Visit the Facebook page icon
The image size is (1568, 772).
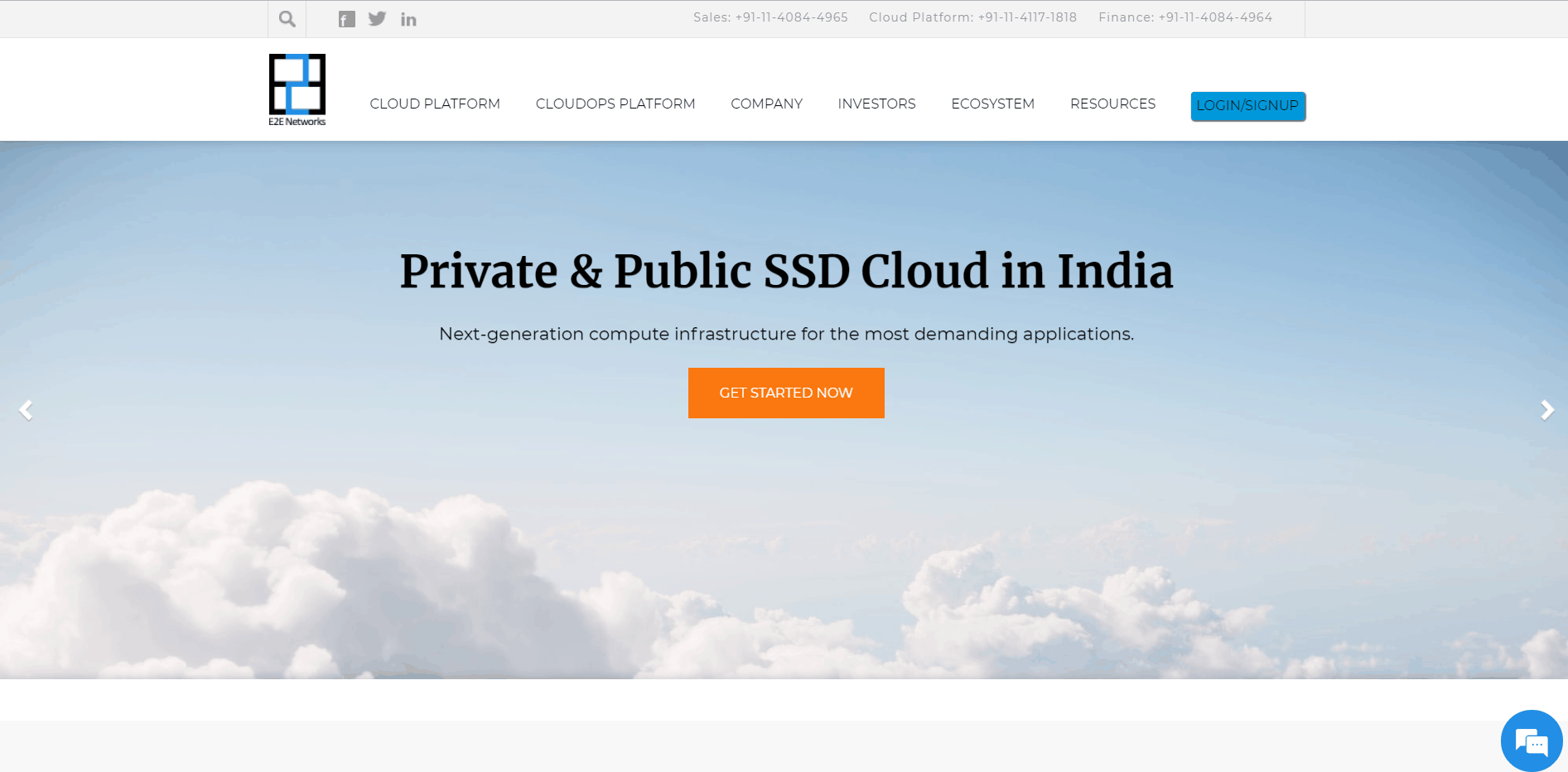point(347,19)
